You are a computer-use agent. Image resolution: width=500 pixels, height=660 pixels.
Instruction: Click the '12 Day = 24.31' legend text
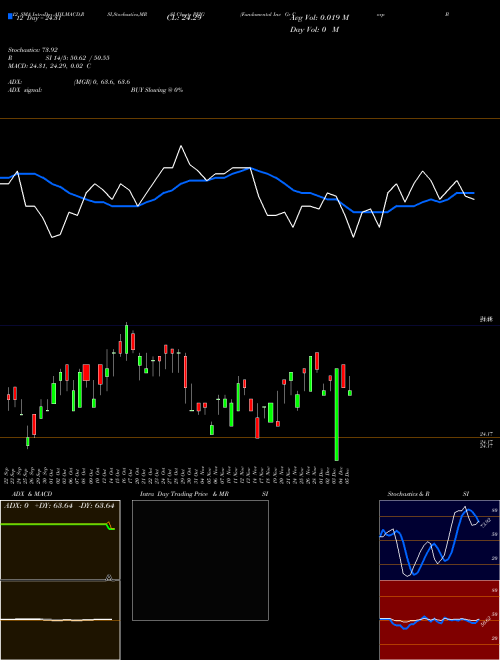click(x=39, y=18)
